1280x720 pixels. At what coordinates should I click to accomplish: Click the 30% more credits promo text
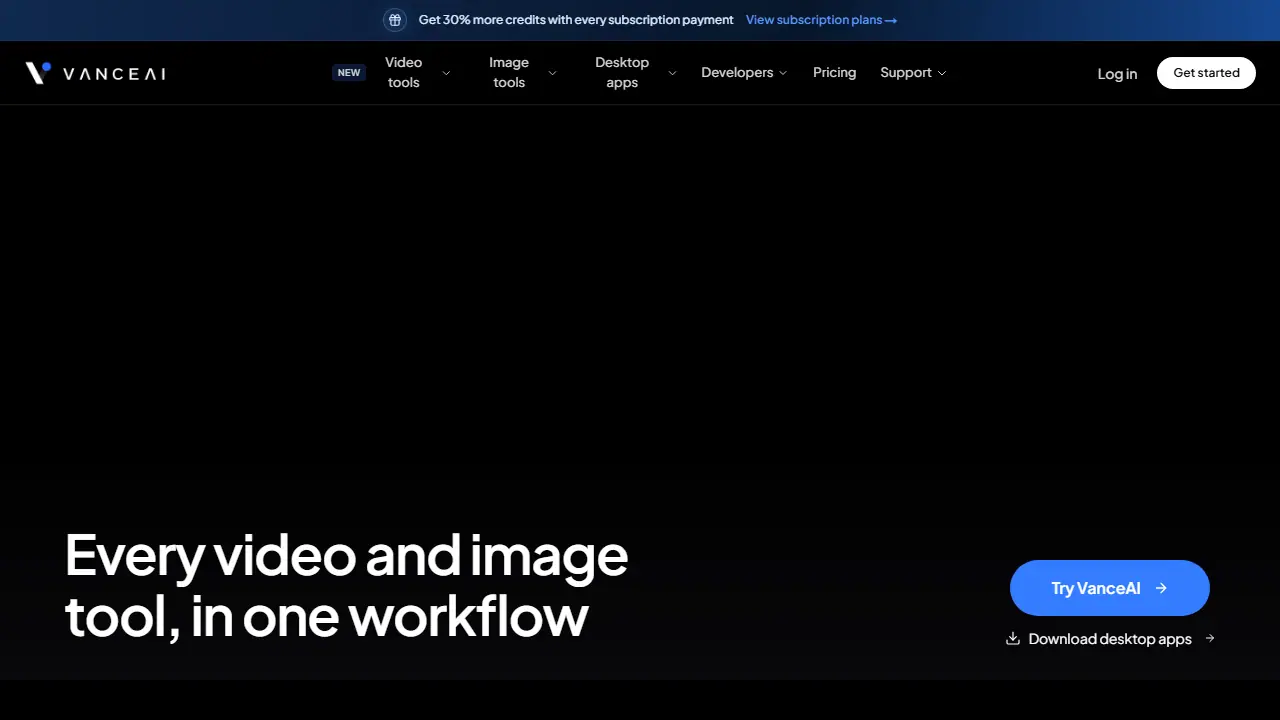coord(576,20)
